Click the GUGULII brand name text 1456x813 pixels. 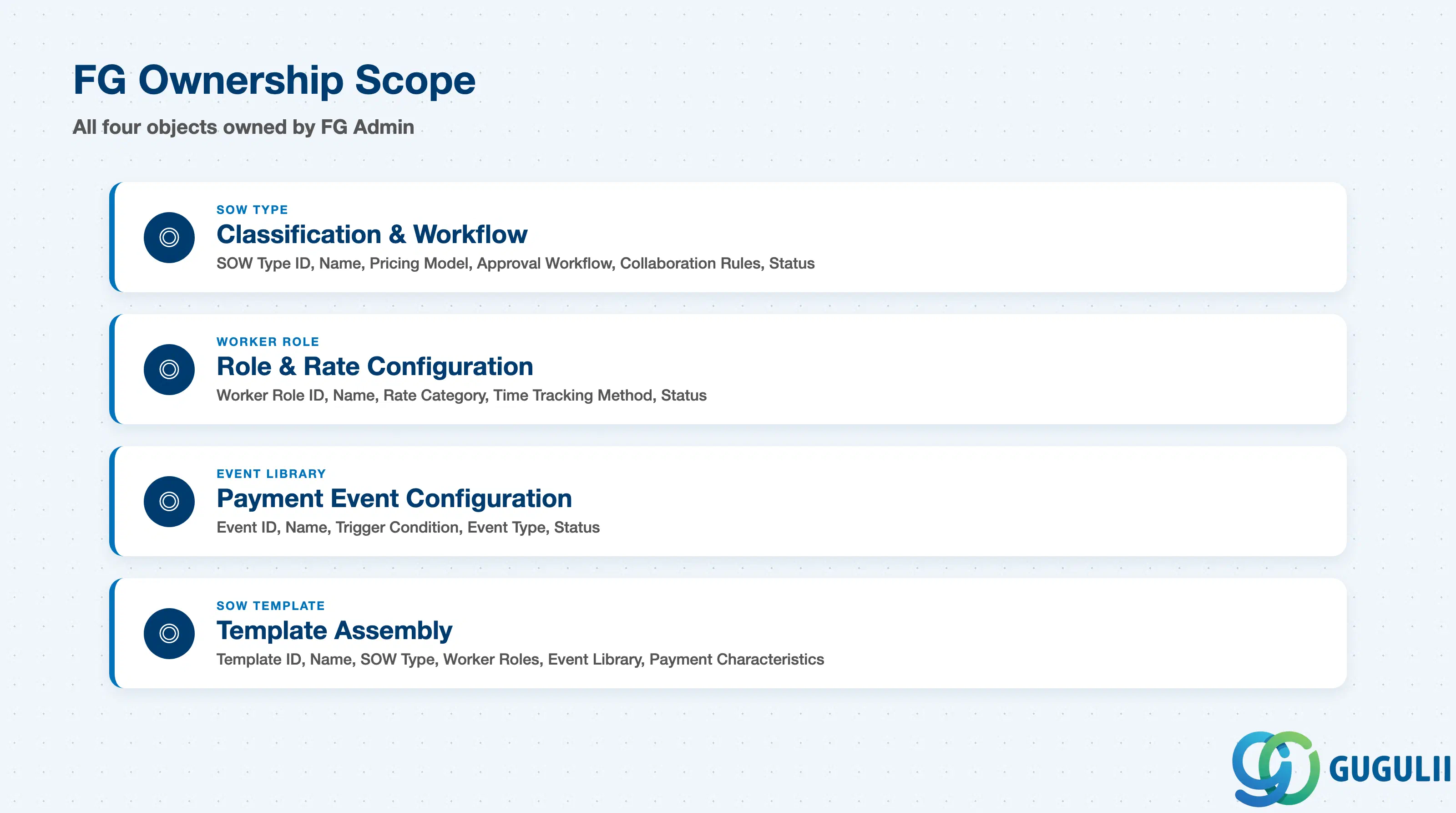click(1390, 769)
